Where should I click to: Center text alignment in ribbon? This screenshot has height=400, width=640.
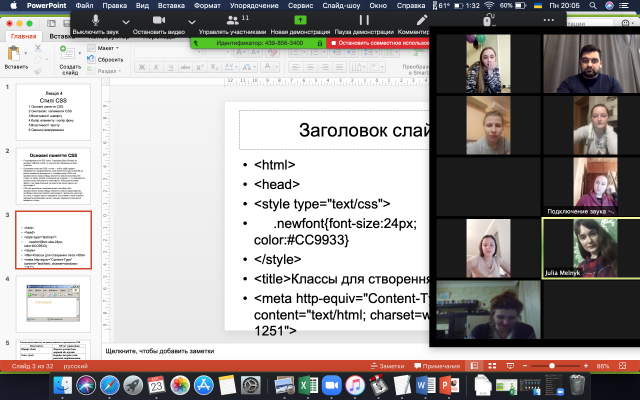tap(310, 67)
